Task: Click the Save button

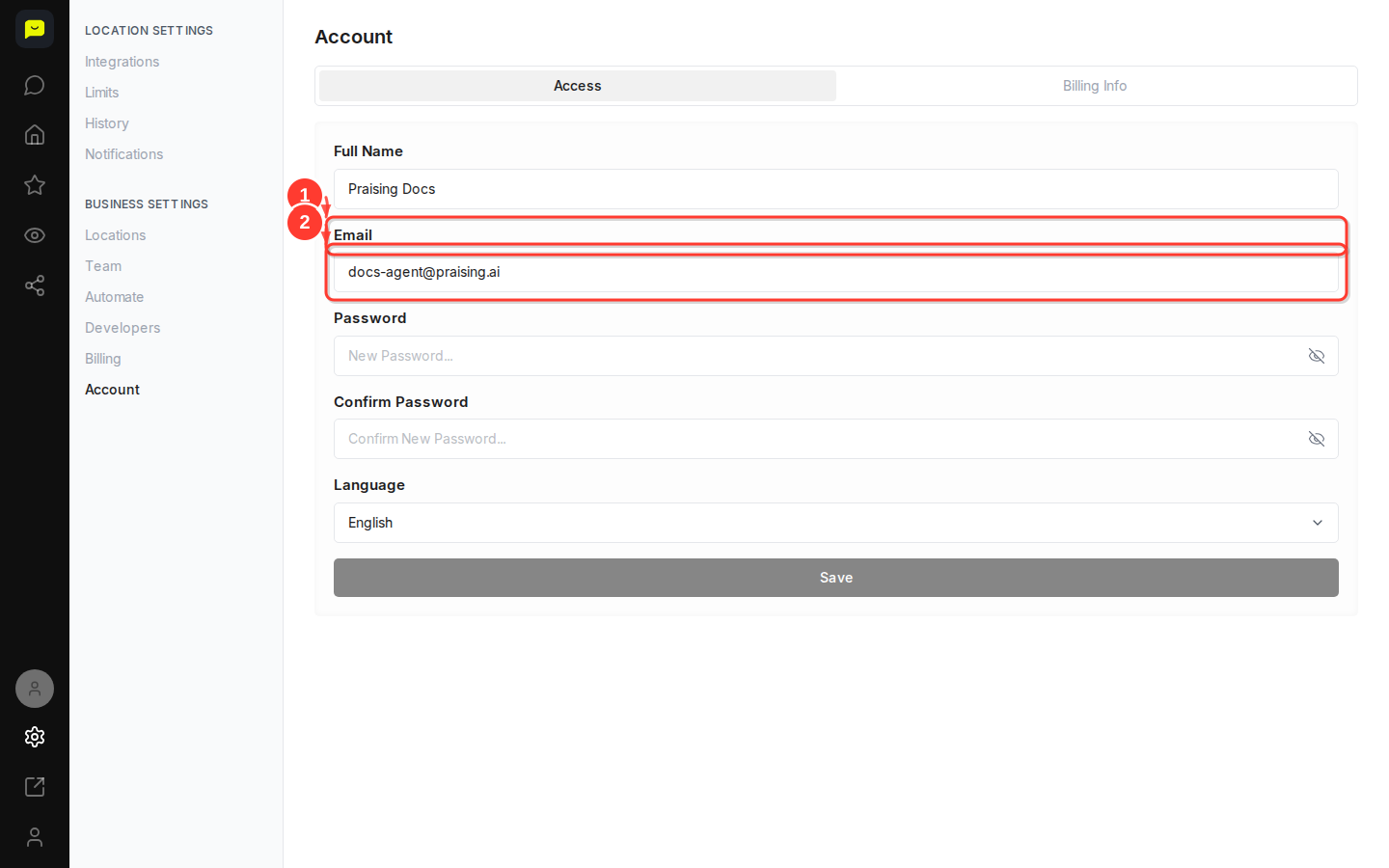Action: [836, 578]
